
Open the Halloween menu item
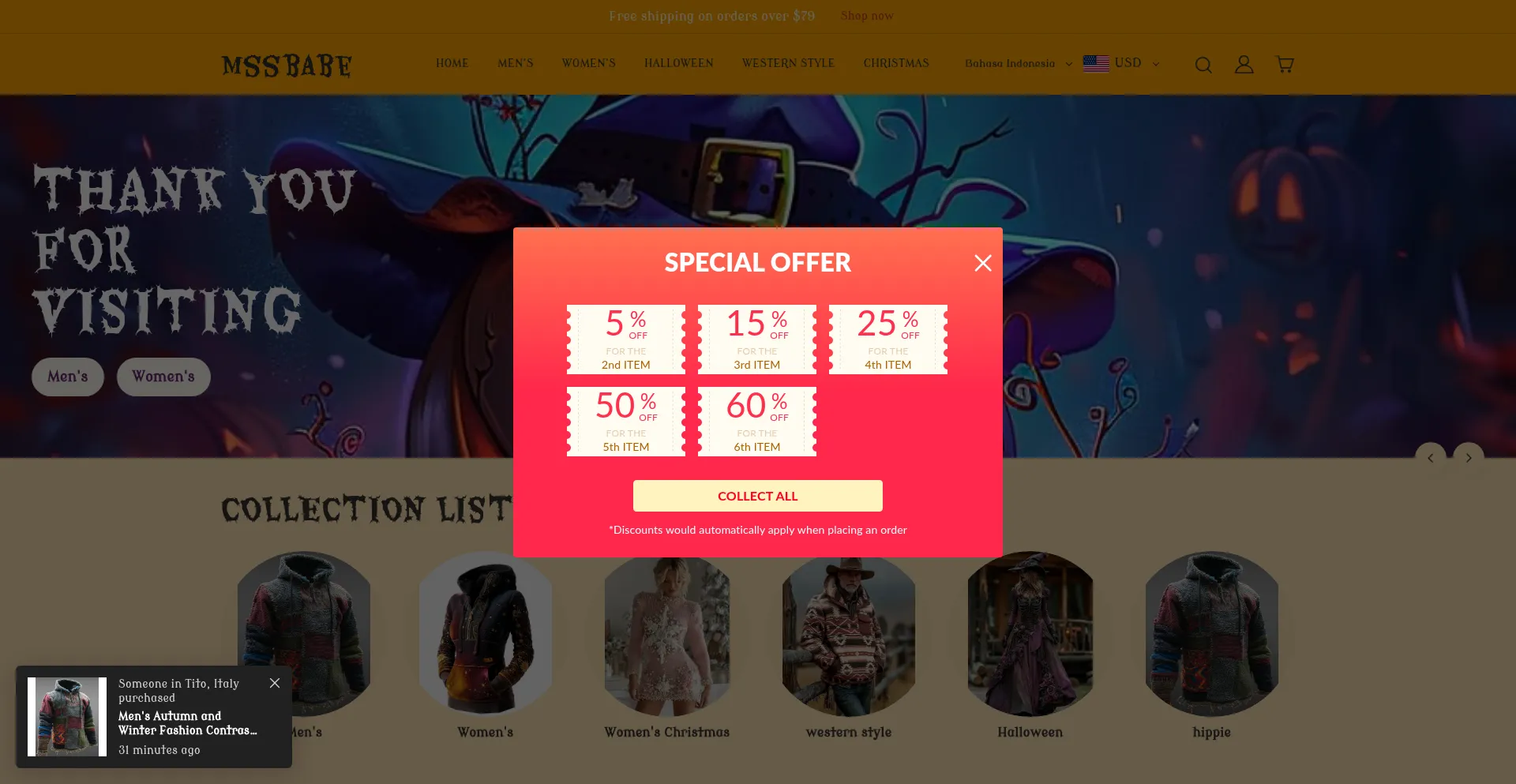[x=679, y=63]
